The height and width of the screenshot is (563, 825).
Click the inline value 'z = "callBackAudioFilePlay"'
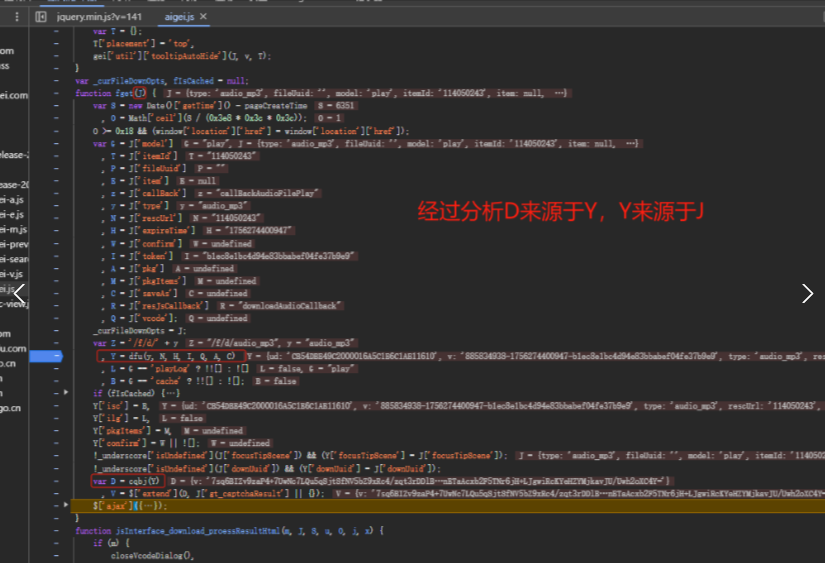click(x=257, y=193)
